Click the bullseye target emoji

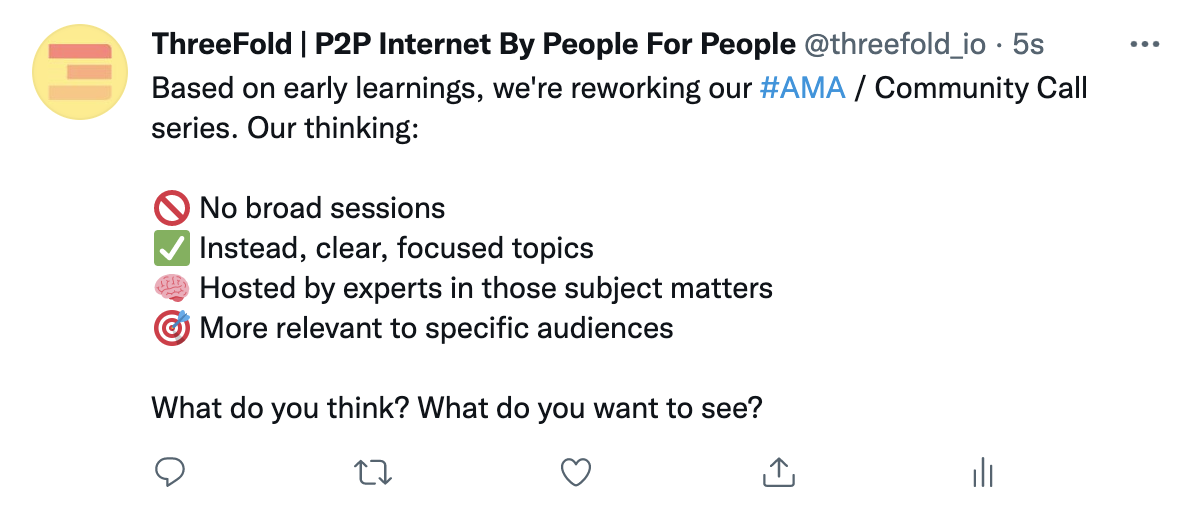(171, 329)
